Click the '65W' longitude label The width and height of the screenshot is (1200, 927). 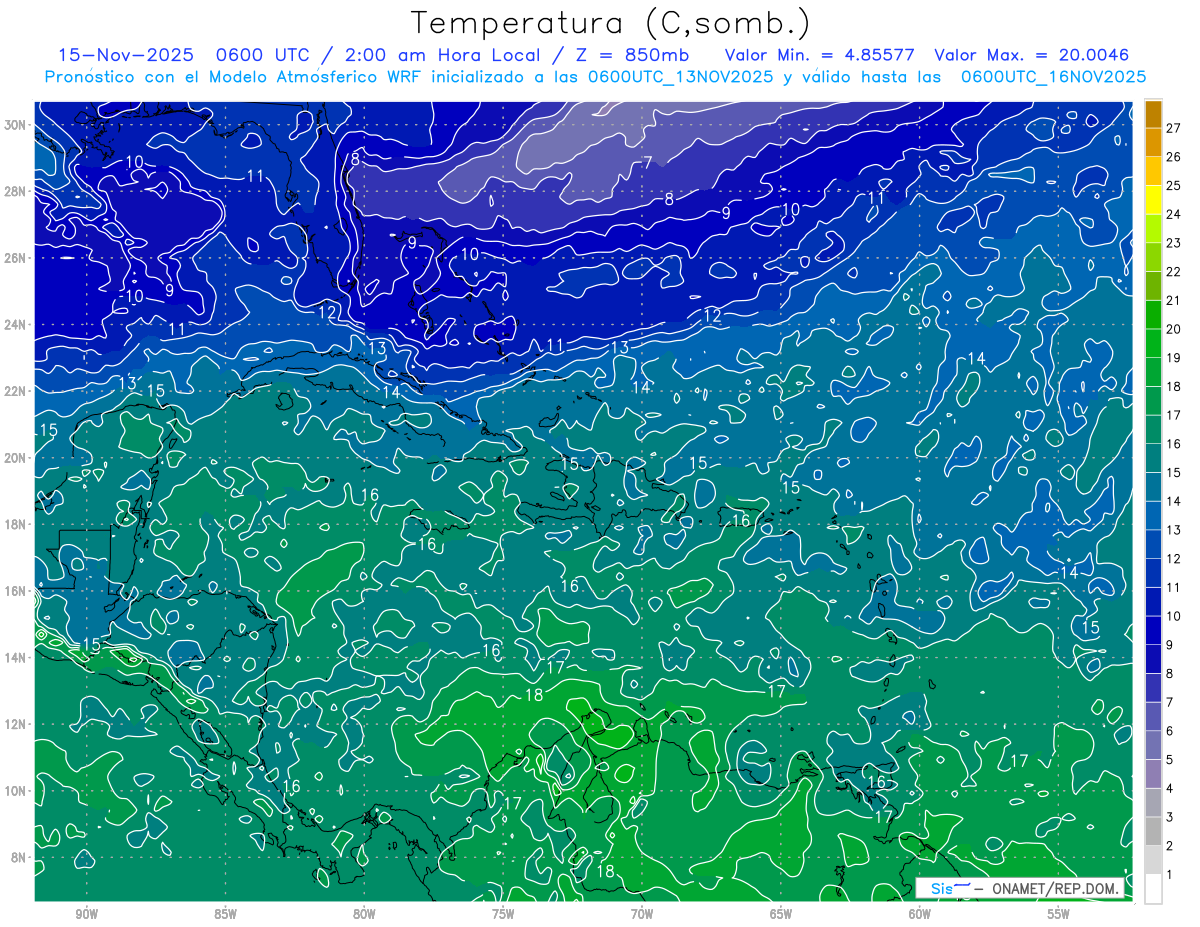781,914
